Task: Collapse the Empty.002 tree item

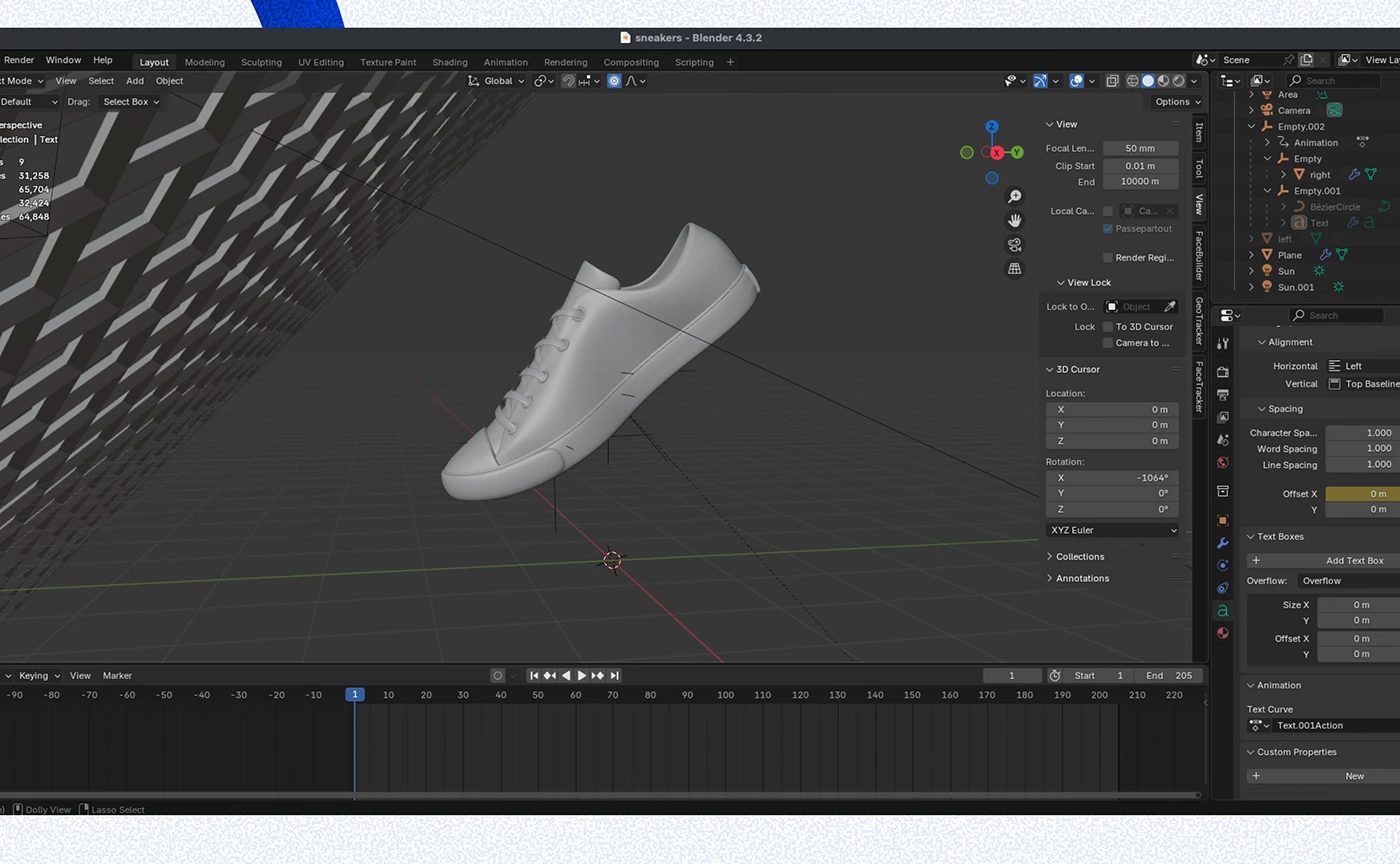Action: pyautogui.click(x=1252, y=127)
